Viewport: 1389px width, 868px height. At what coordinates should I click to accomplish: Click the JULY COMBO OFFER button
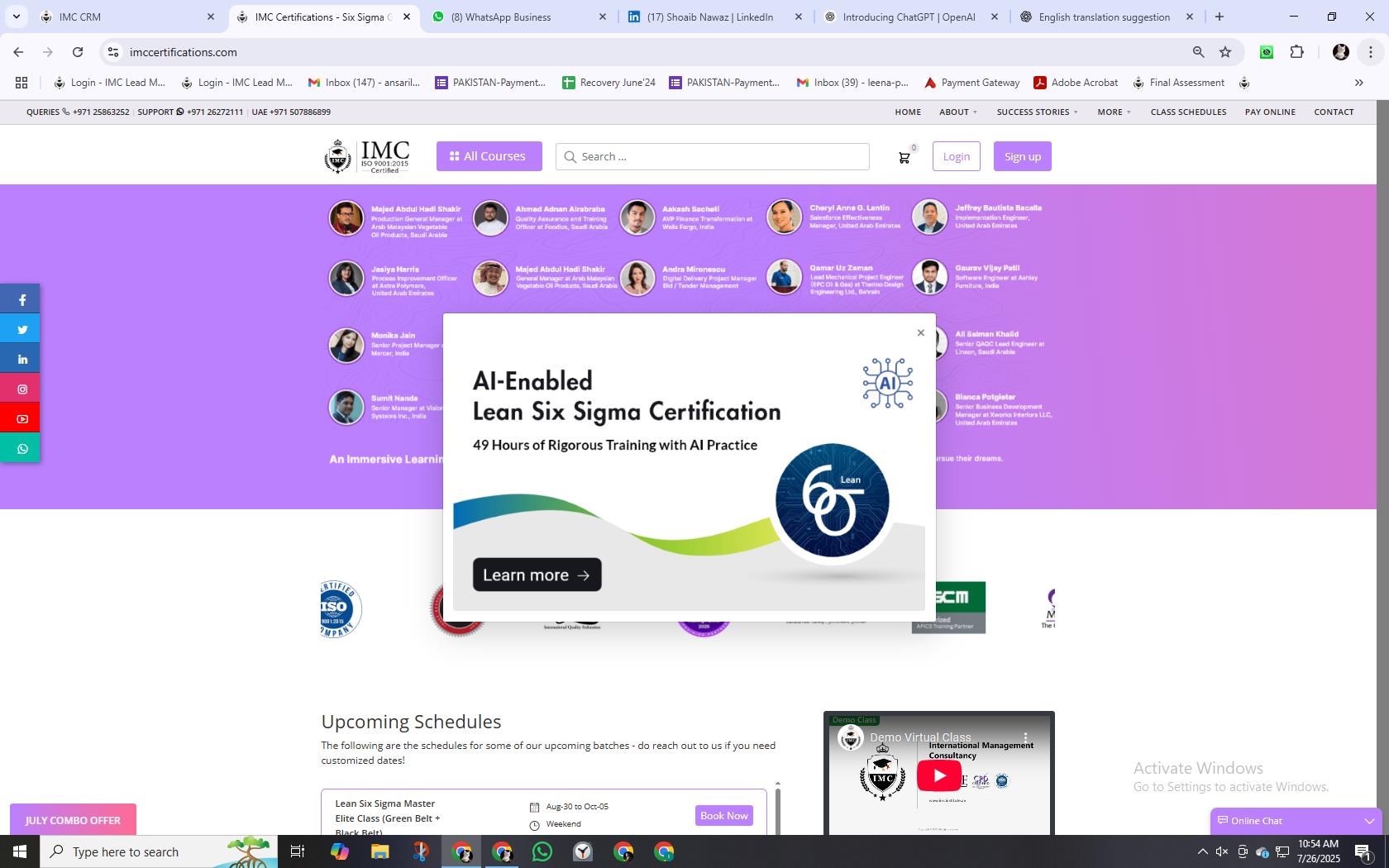click(x=73, y=820)
